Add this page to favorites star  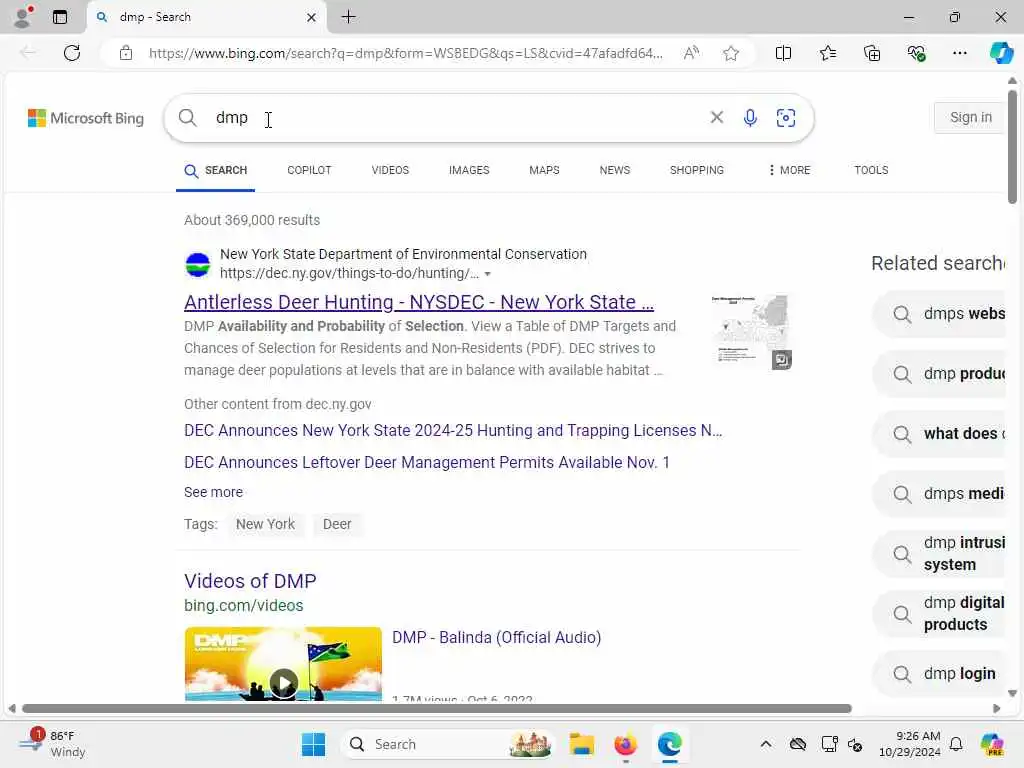(731, 53)
